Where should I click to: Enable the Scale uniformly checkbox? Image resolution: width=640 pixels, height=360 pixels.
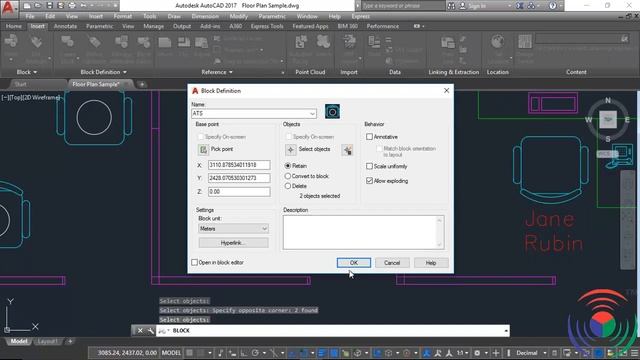tap(369, 167)
